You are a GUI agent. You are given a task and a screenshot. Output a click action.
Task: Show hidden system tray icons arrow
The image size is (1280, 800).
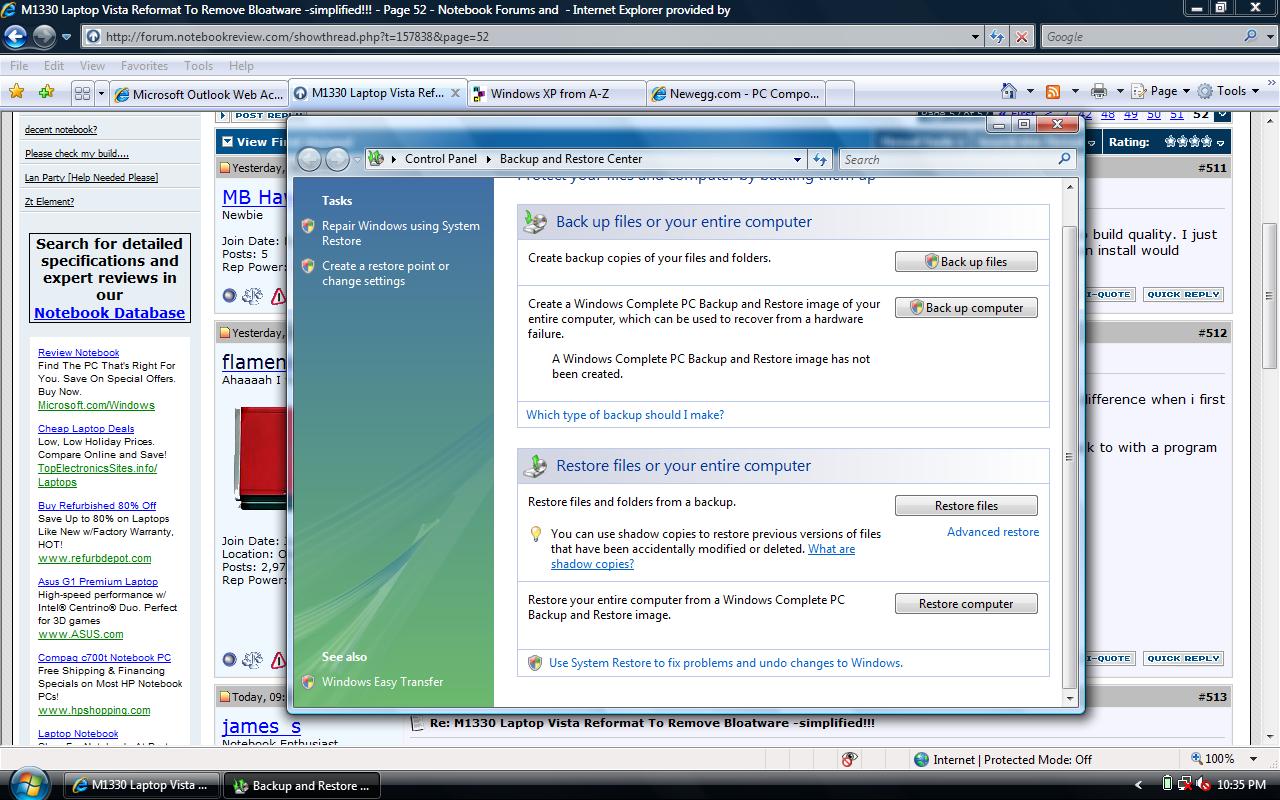coord(1138,786)
